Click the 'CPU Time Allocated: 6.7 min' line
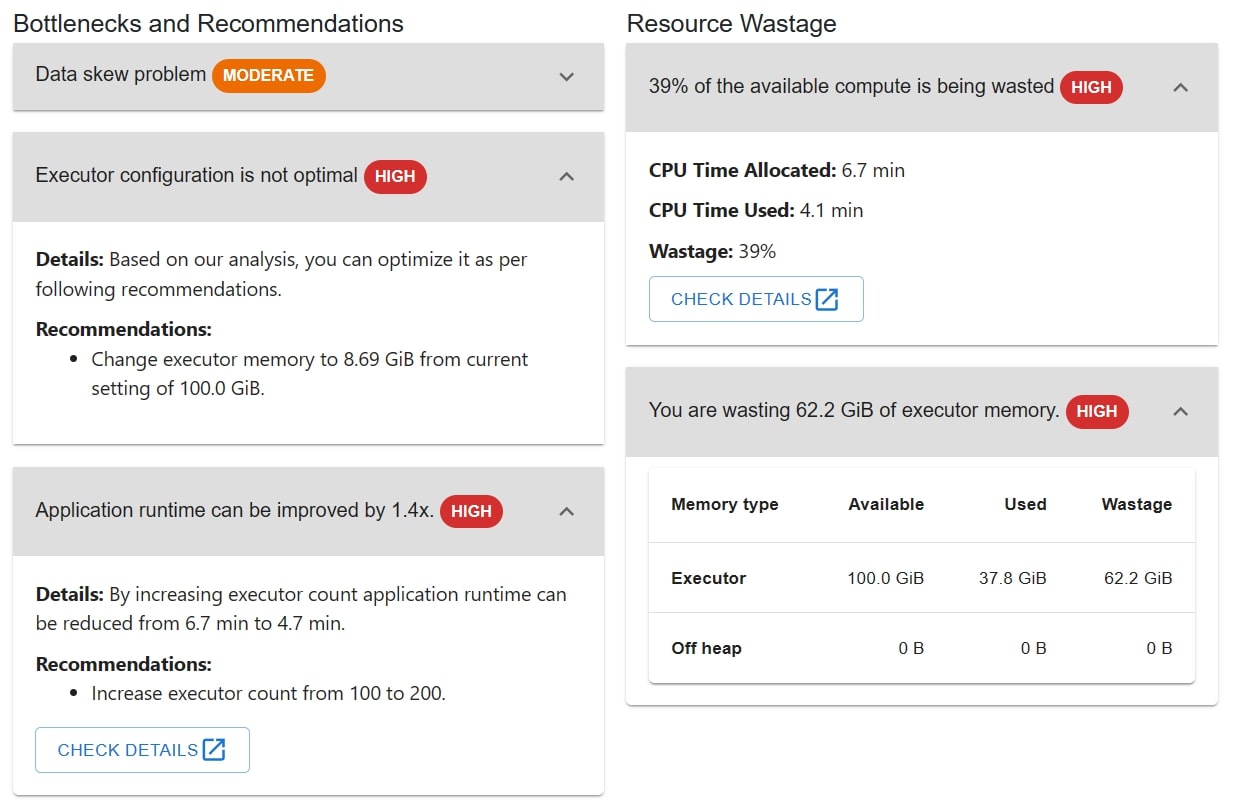The image size is (1245, 807). tap(777, 171)
